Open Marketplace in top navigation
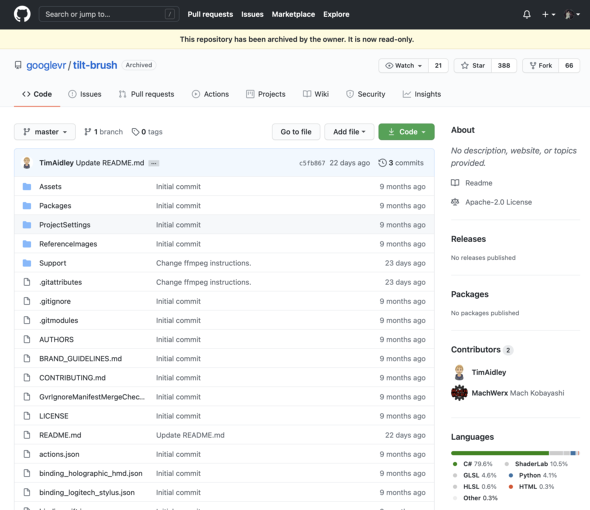The image size is (590, 510). (293, 14)
